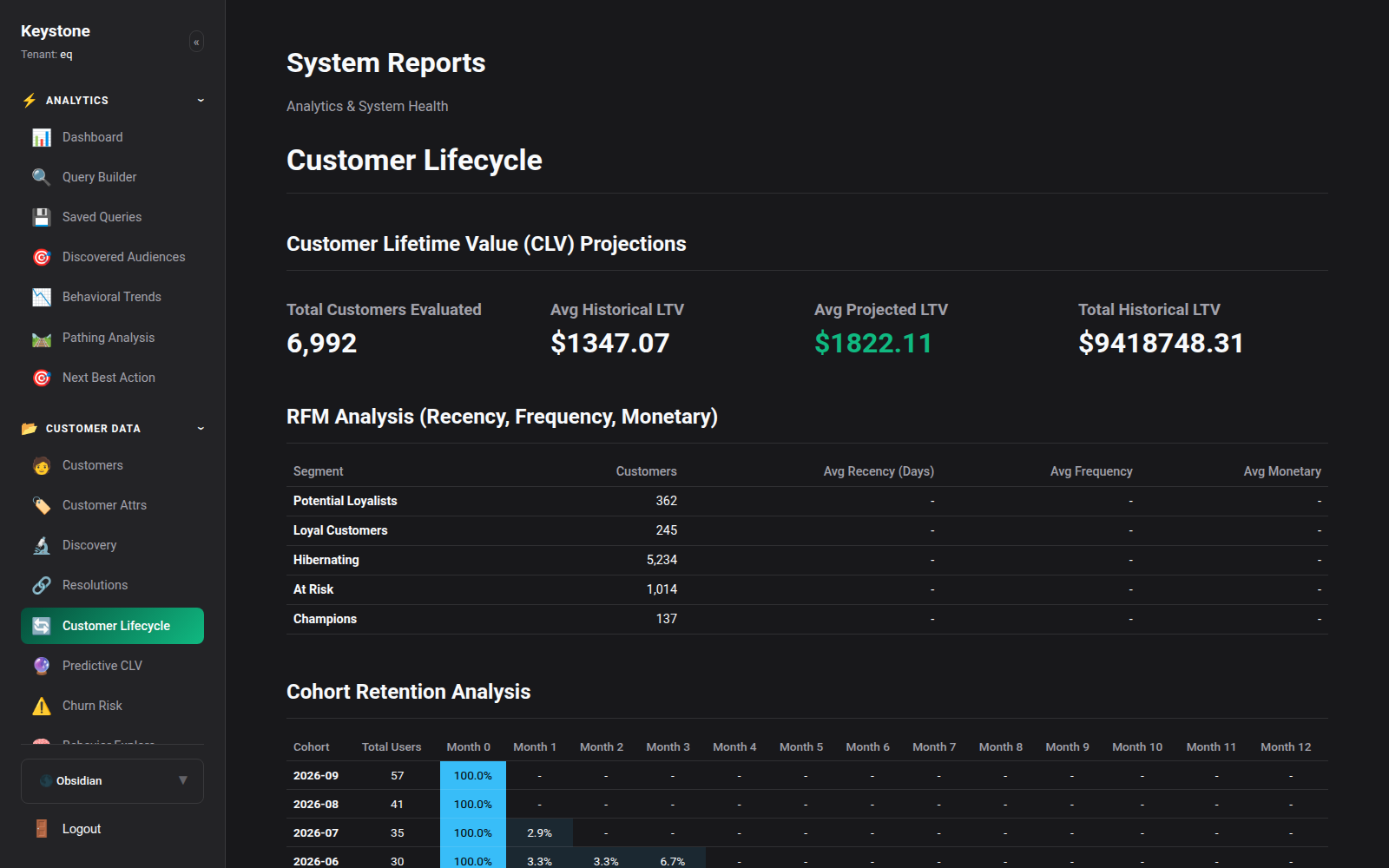Click the Customer Data folder icon
The image size is (1389, 868).
click(30, 429)
